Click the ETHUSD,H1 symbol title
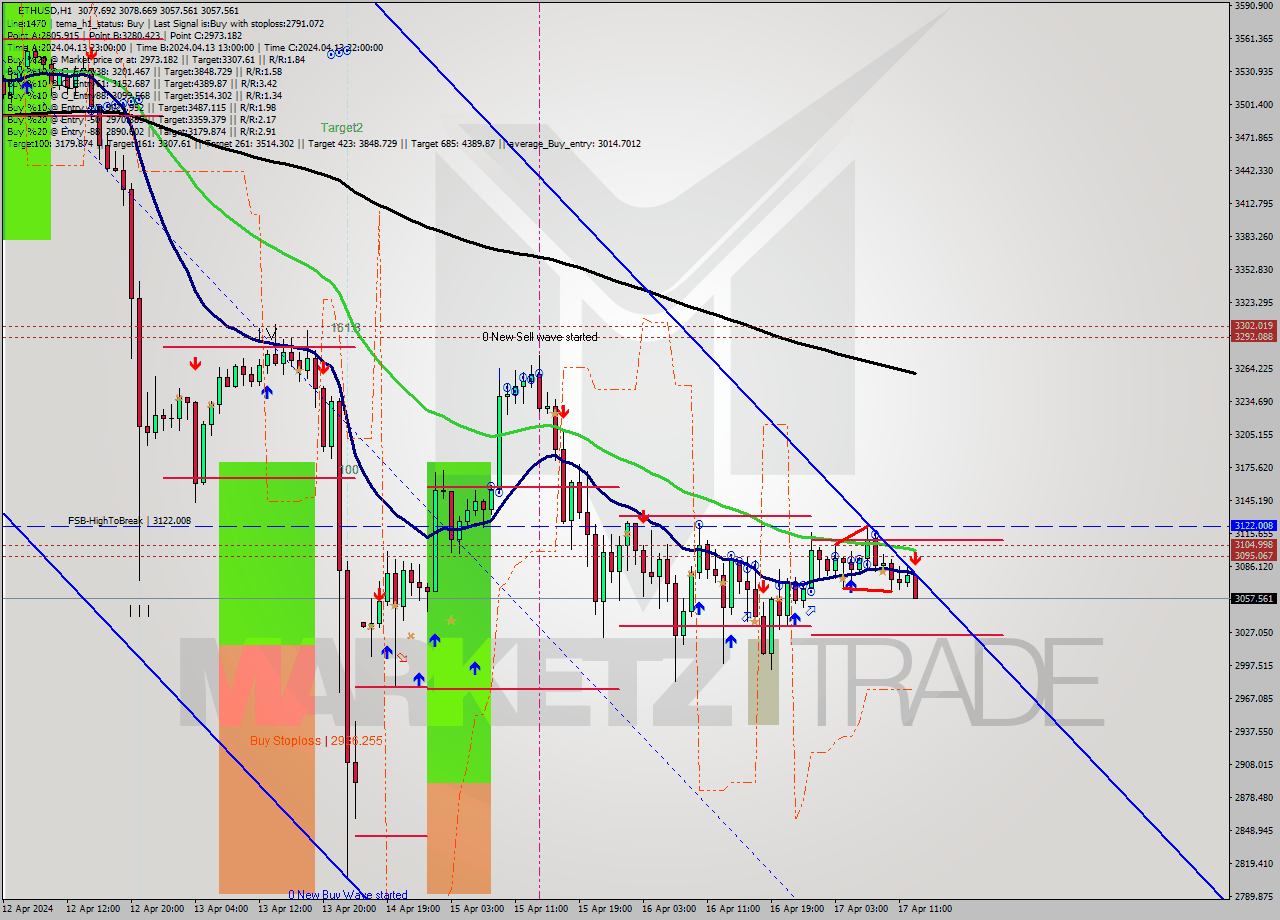Image resolution: width=1280 pixels, height=920 pixels. (44, 10)
